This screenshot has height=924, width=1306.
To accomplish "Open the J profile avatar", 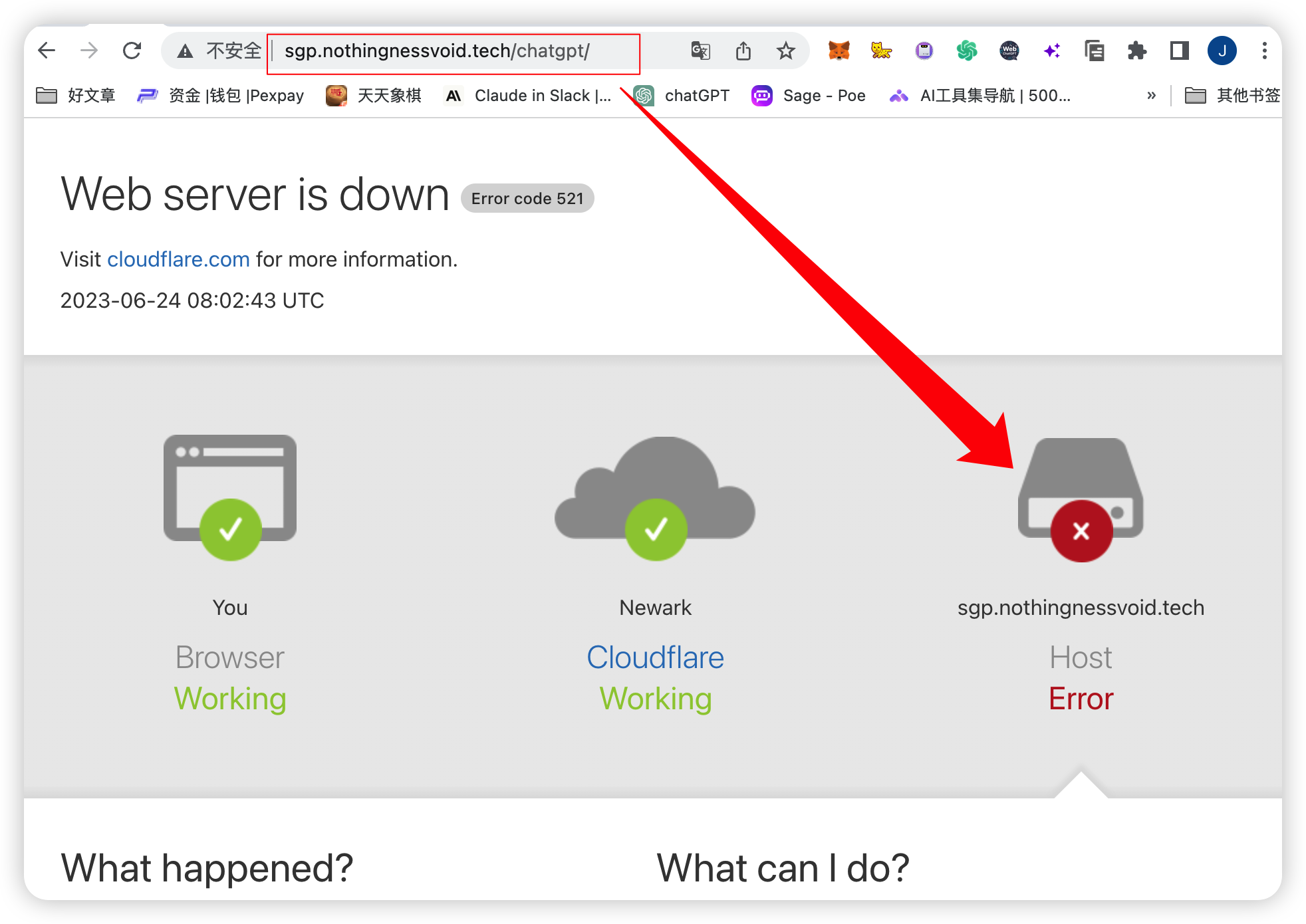I will click(1222, 51).
